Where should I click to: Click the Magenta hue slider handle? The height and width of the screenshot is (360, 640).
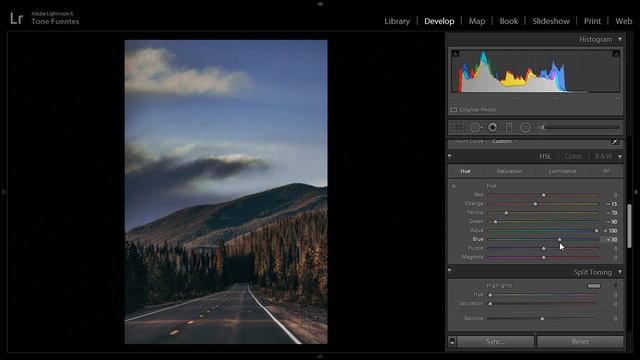click(543, 258)
